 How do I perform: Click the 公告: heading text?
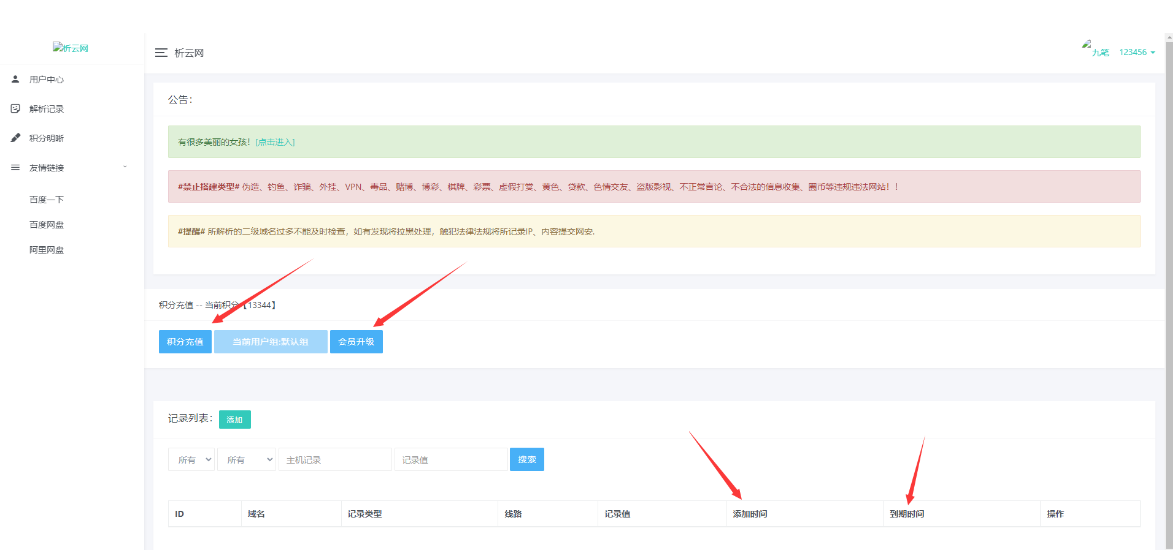pyautogui.click(x=180, y=100)
